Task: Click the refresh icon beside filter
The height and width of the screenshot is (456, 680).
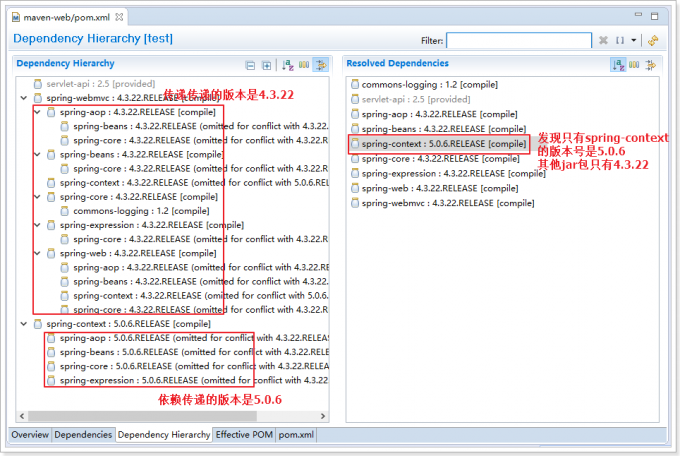Action: click(653, 41)
